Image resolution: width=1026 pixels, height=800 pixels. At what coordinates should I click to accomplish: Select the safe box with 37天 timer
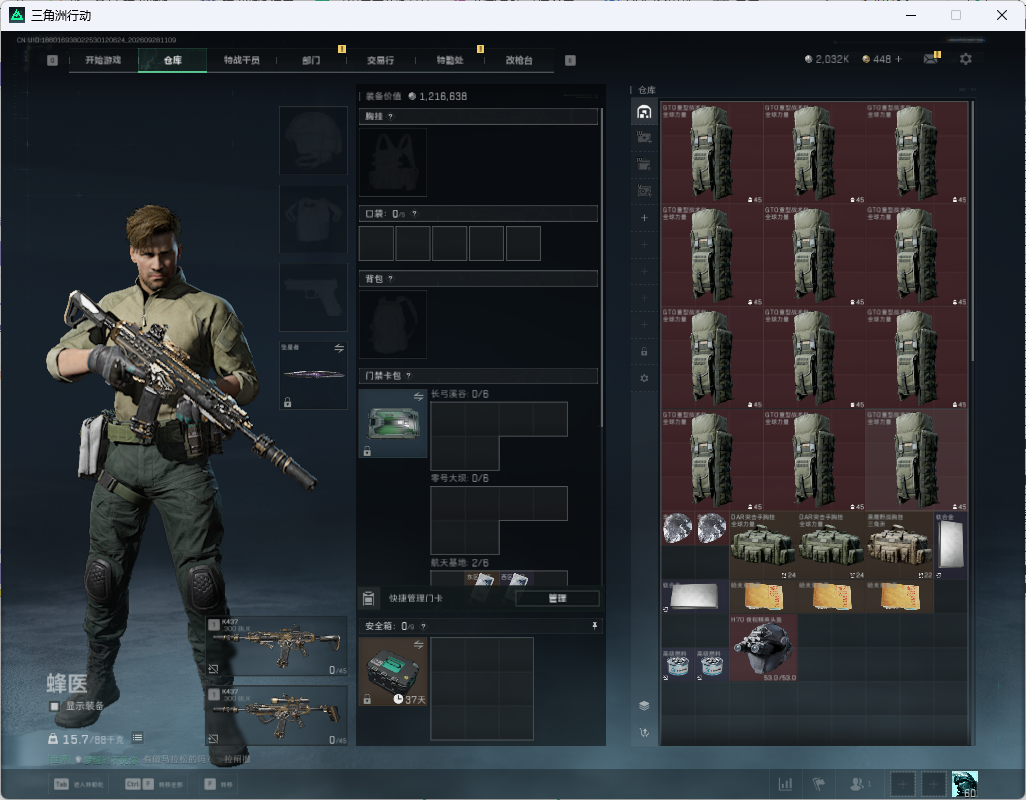click(393, 672)
